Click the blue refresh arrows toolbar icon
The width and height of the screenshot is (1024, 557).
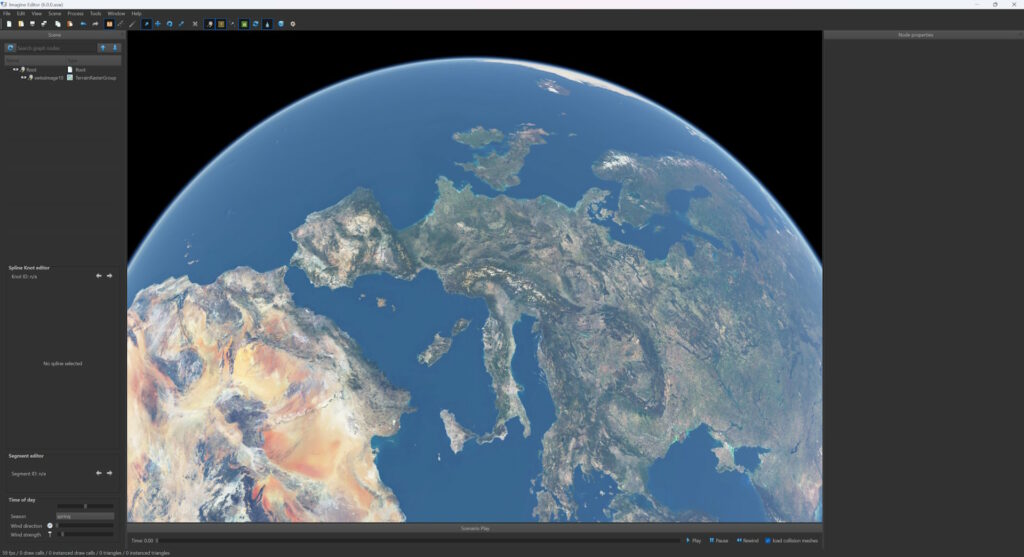pos(255,24)
